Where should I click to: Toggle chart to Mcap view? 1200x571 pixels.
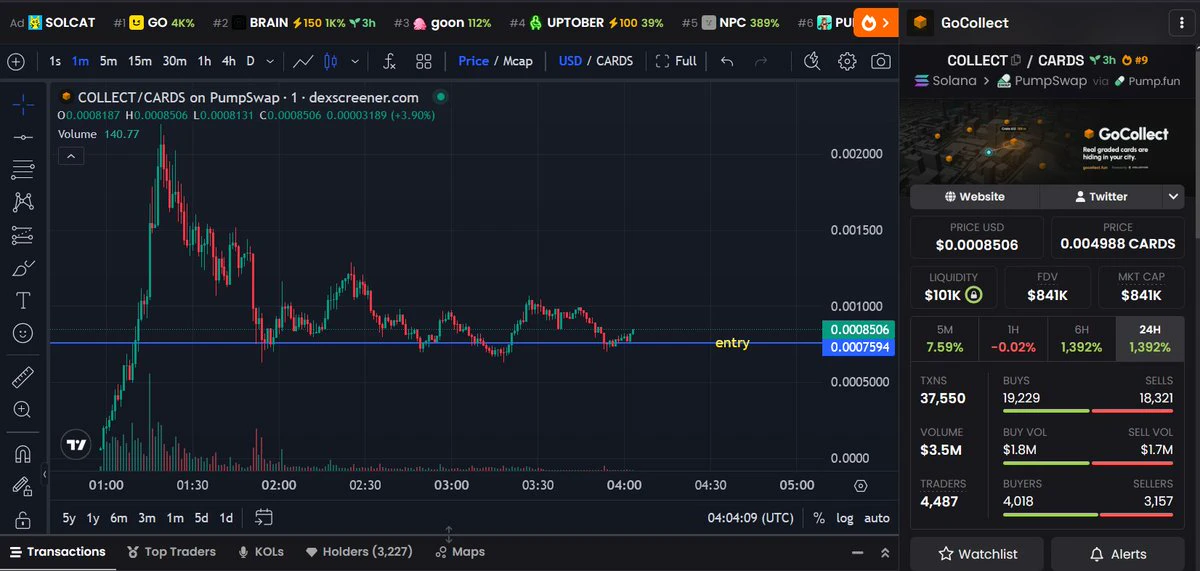pos(518,61)
